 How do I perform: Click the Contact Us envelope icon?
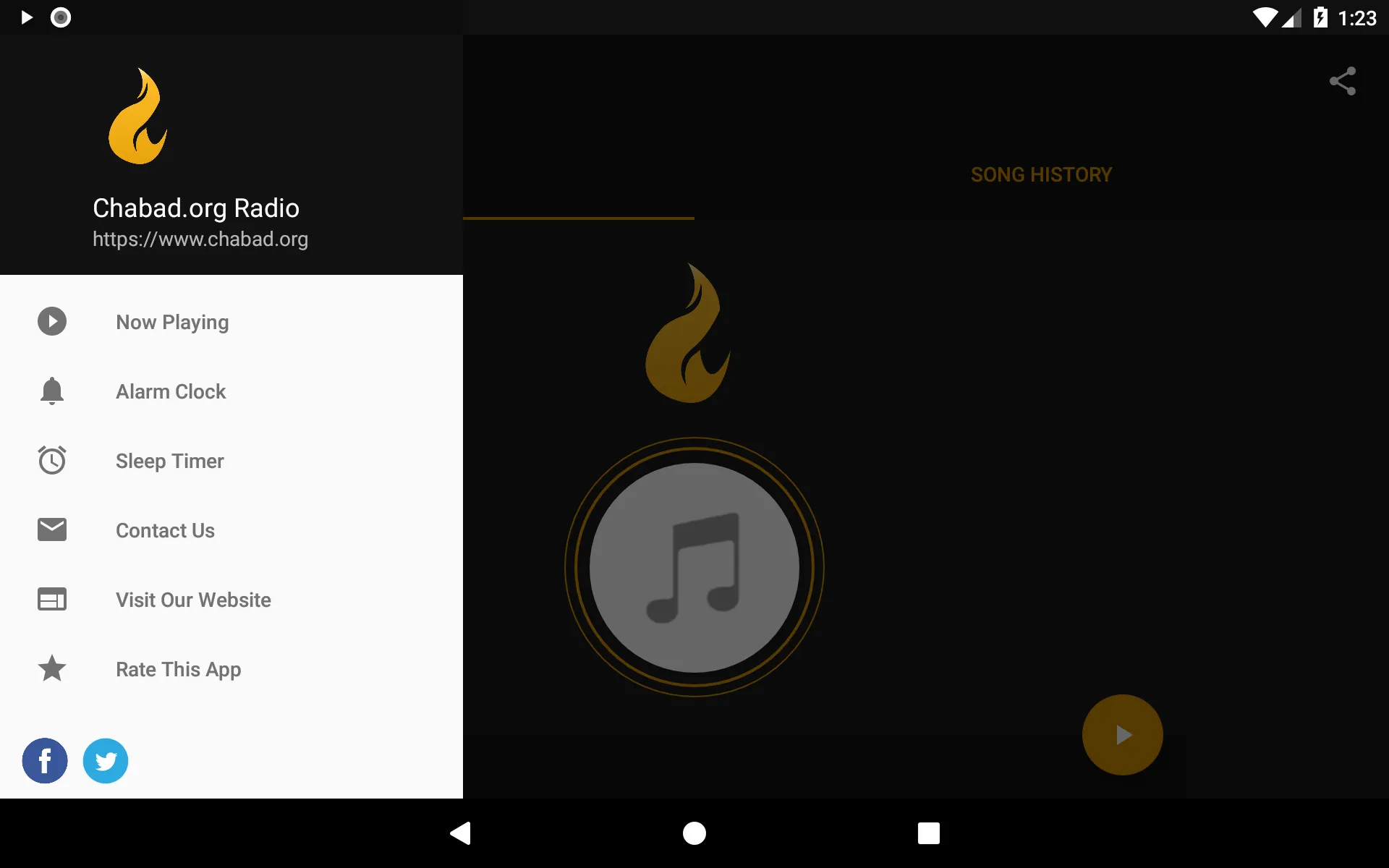tap(52, 530)
